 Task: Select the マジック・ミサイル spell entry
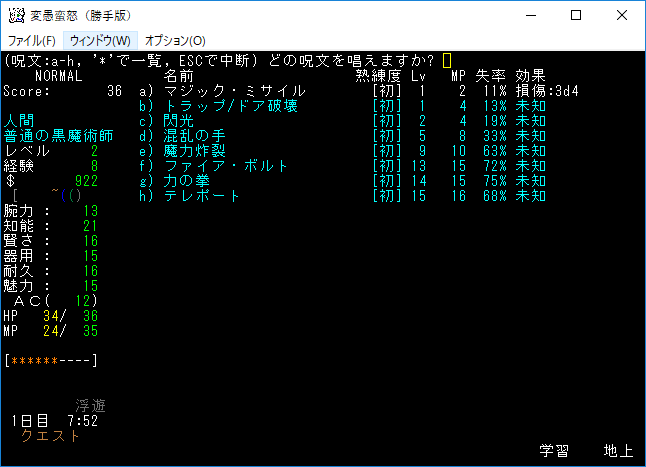pyautogui.click(x=234, y=91)
